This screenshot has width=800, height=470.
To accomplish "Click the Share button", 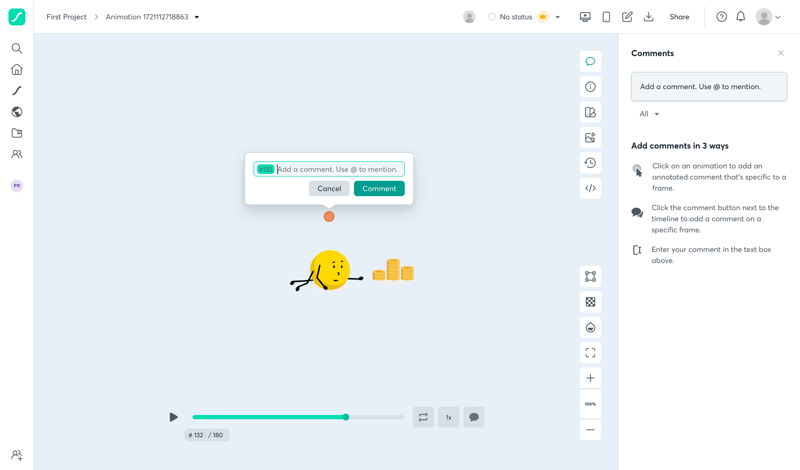I will click(x=679, y=17).
